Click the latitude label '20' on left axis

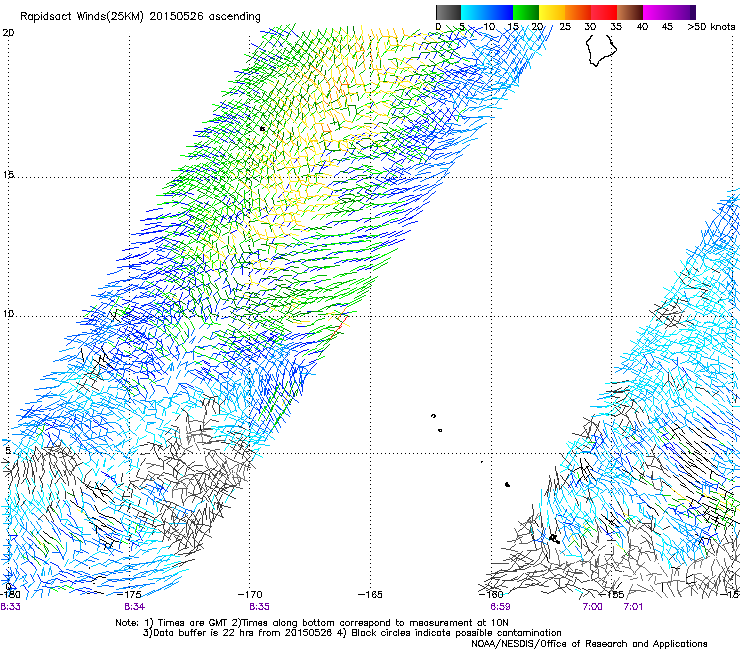tap(8, 33)
